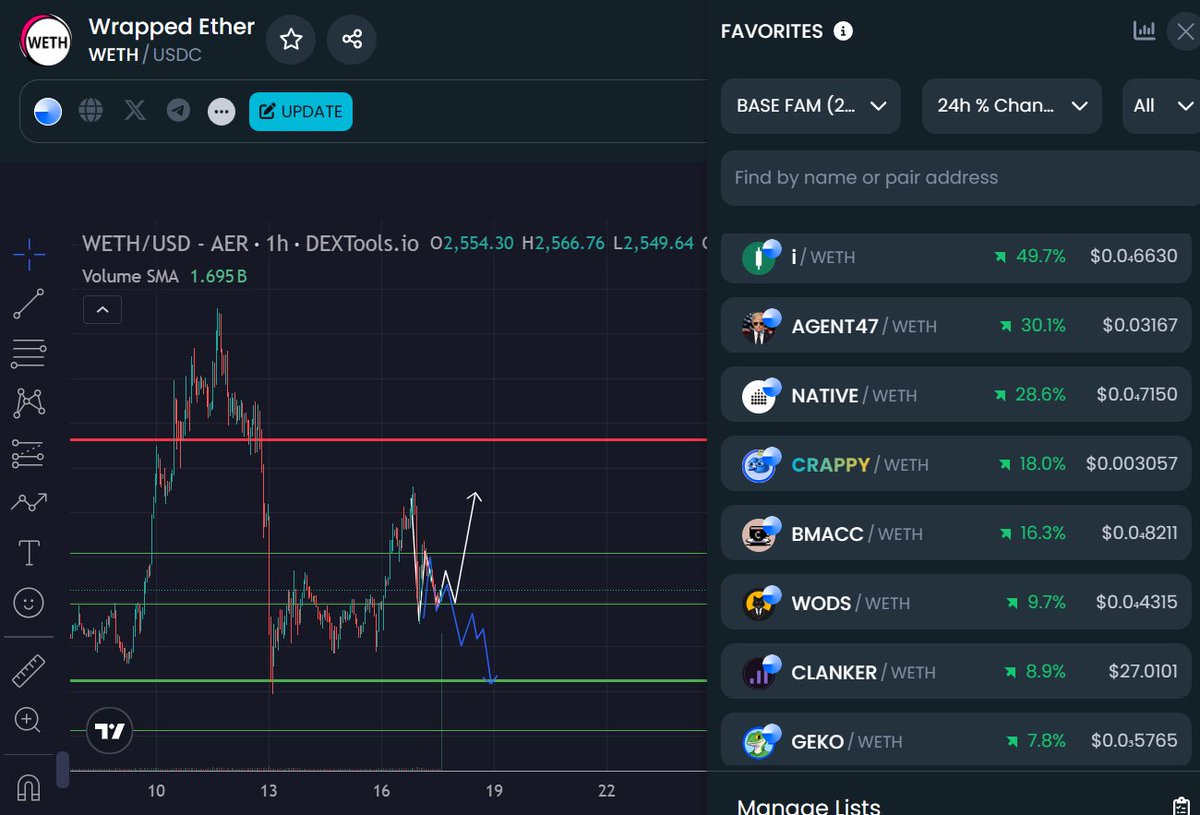Open the favorites chart view icon

1144,31
